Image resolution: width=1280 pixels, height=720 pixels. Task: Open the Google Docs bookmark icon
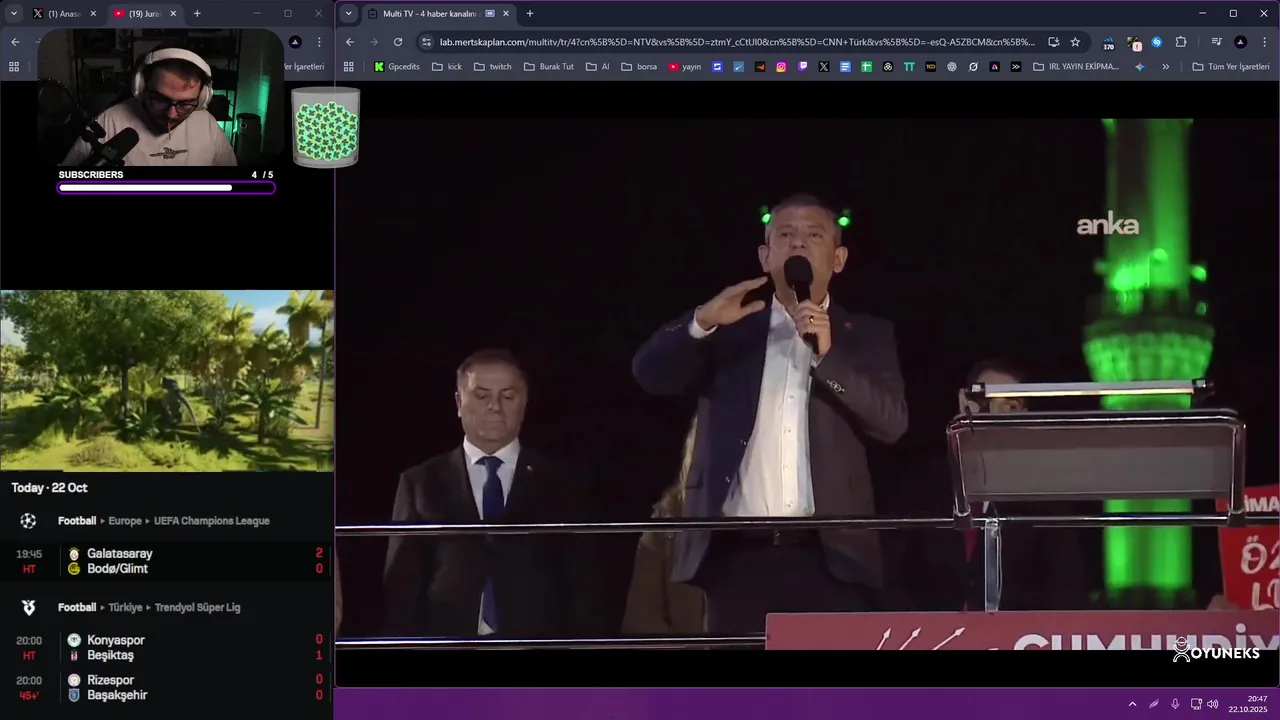(845, 67)
